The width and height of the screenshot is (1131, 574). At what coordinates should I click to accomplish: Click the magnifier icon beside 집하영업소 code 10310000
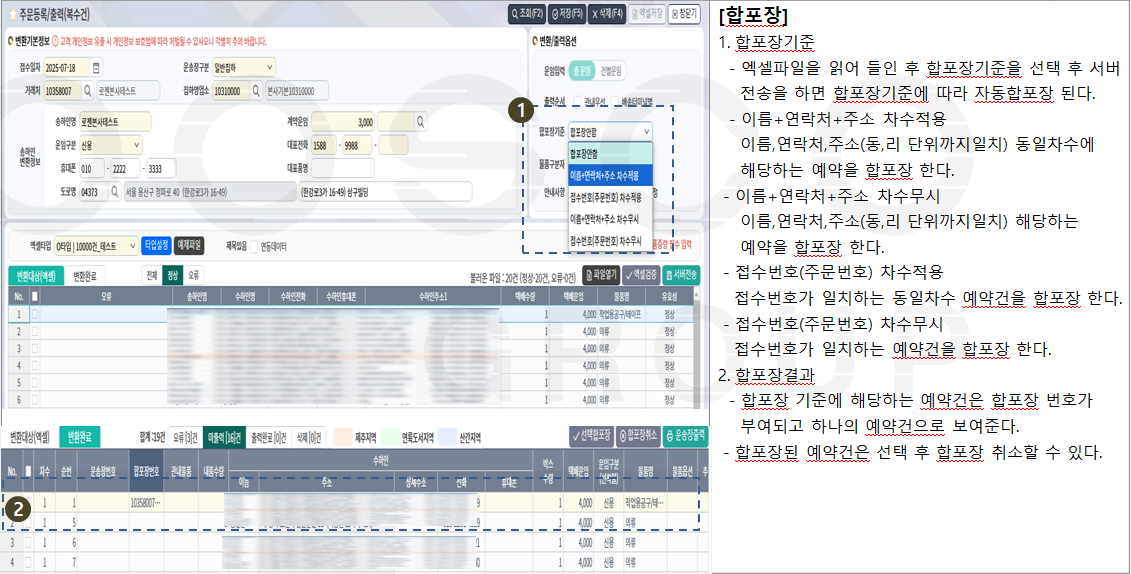(x=255, y=92)
